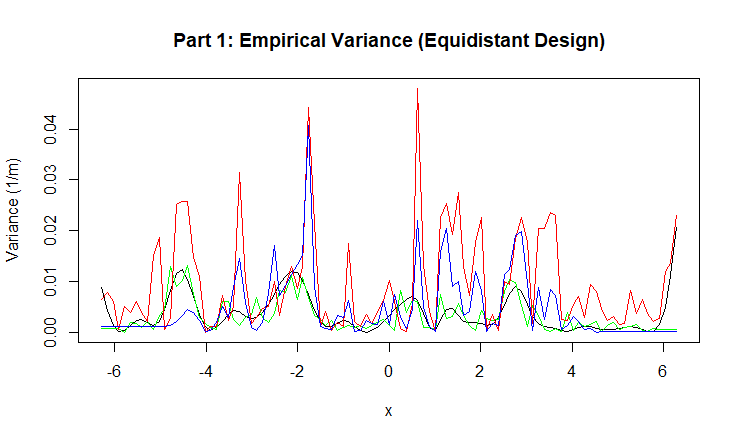Click the y-axis tick label '0.00'
The height and width of the screenshot is (440, 740).
coord(51,332)
